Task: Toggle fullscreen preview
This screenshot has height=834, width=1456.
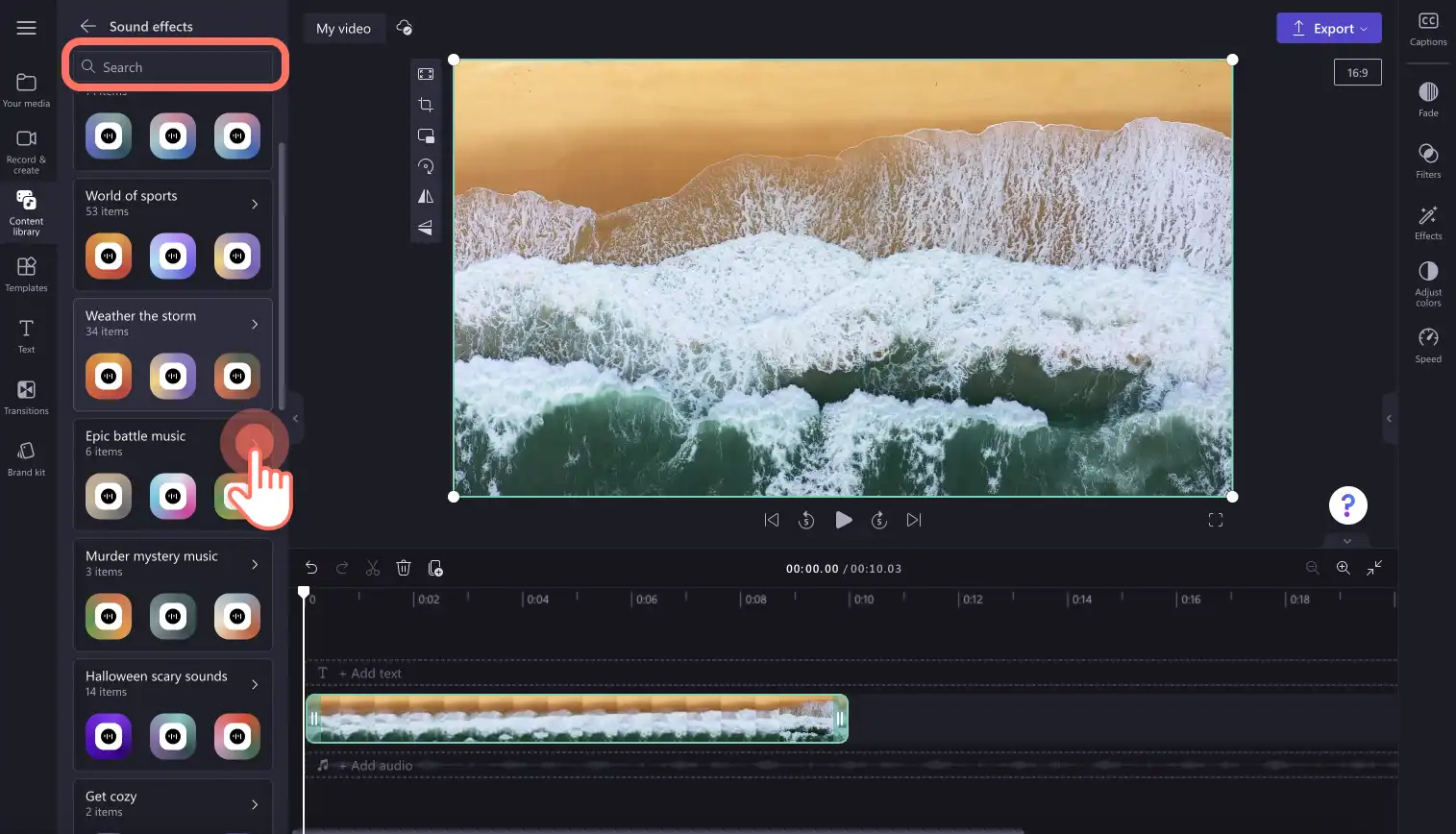Action: 1216,520
